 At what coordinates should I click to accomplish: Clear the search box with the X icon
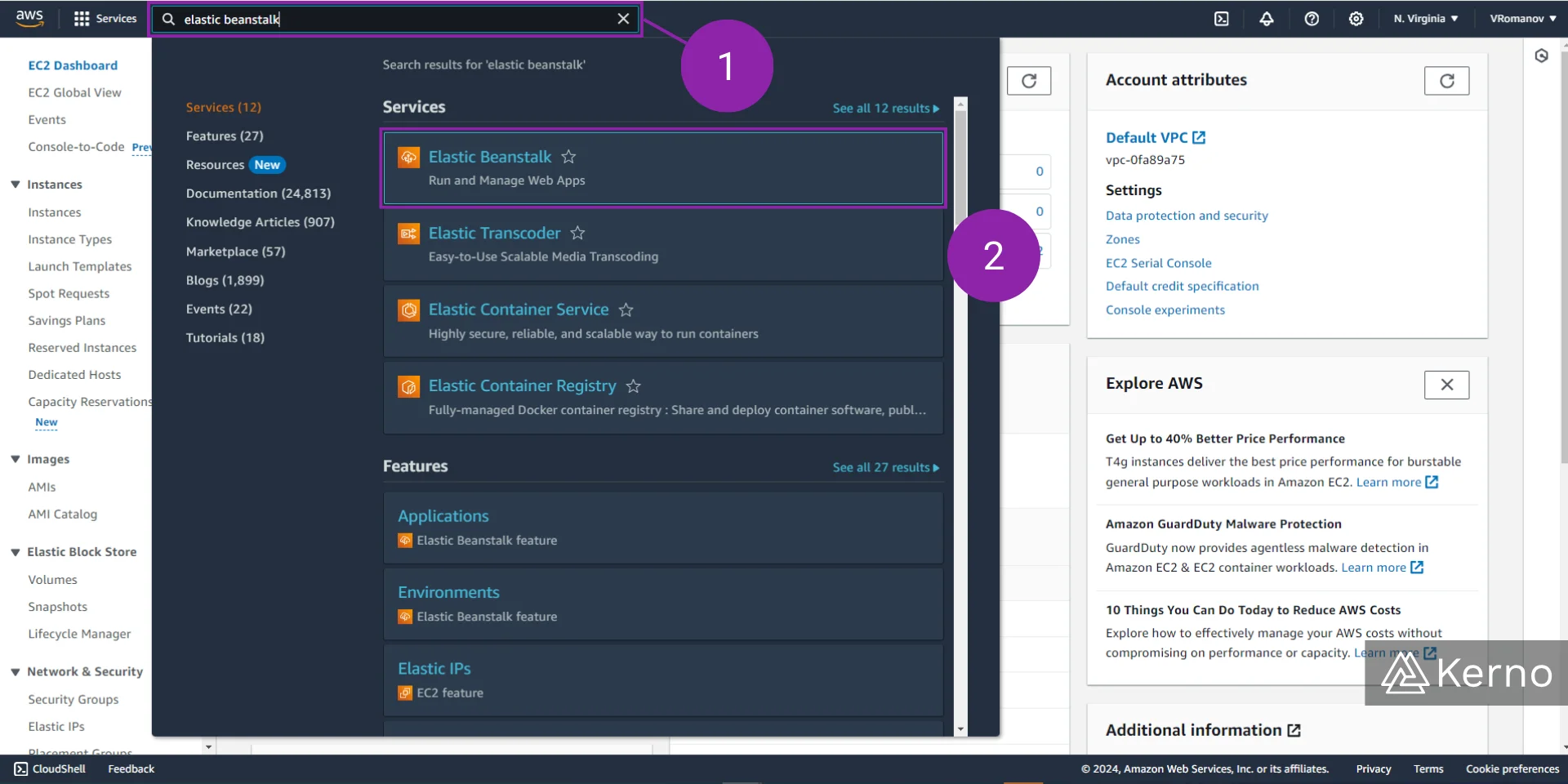click(x=623, y=19)
